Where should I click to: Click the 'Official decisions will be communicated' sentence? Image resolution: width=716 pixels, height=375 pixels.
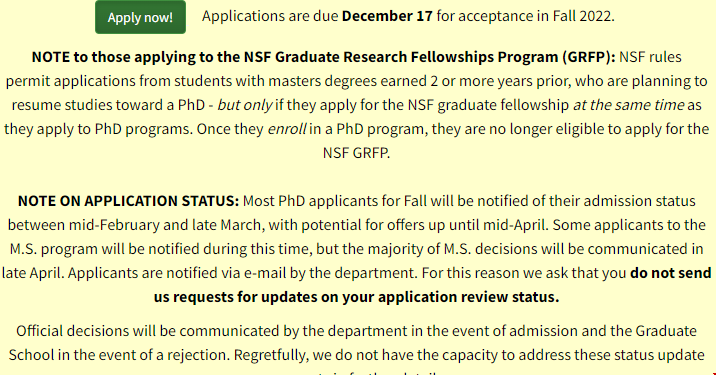(x=146, y=331)
